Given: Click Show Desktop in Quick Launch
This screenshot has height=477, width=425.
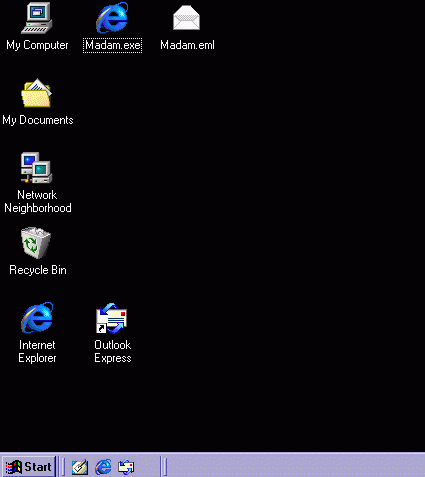Looking at the screenshot, I should point(80,467).
